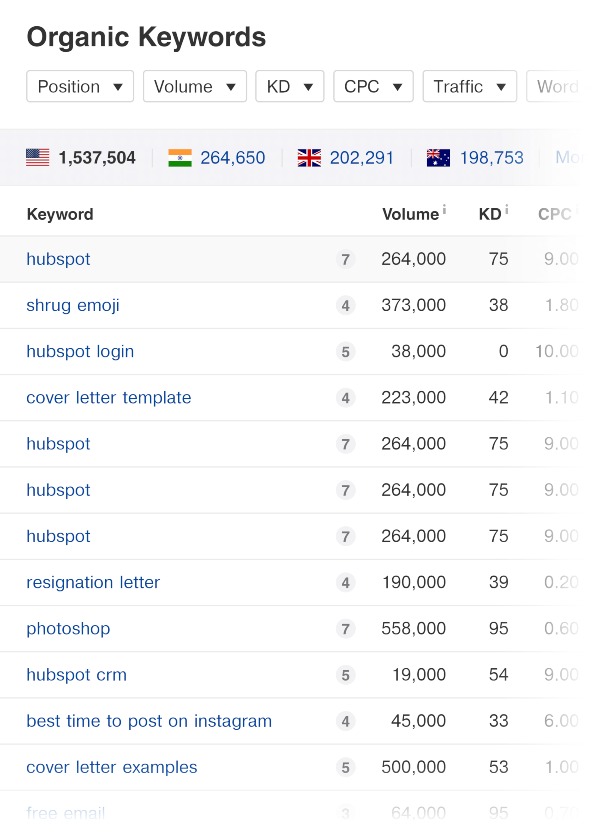
Task: Expand the Traffic filter dropdown
Action: (470, 87)
